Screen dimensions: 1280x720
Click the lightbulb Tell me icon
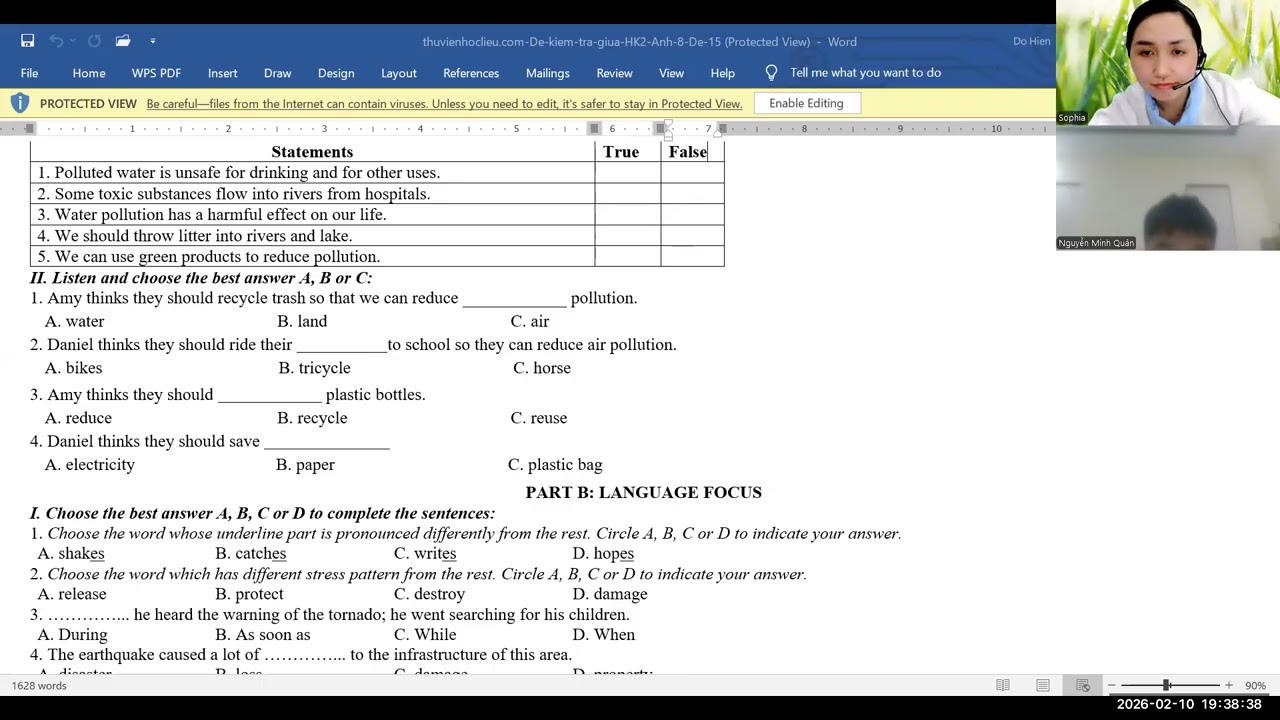click(771, 73)
